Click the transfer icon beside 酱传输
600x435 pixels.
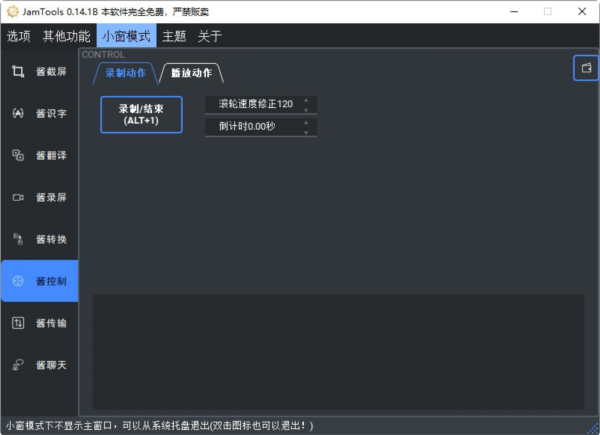(x=18, y=323)
